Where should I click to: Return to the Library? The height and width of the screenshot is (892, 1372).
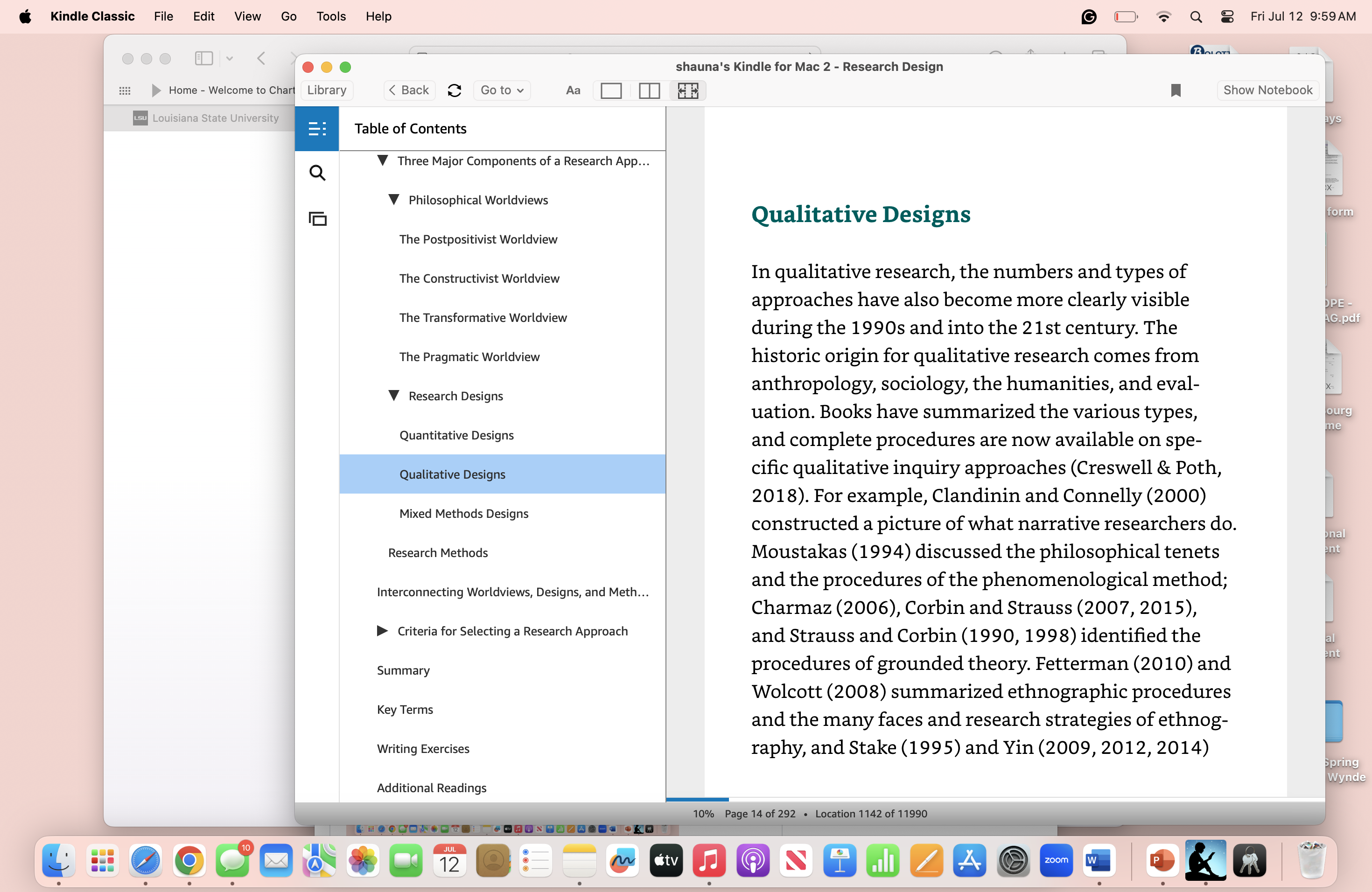326,91
